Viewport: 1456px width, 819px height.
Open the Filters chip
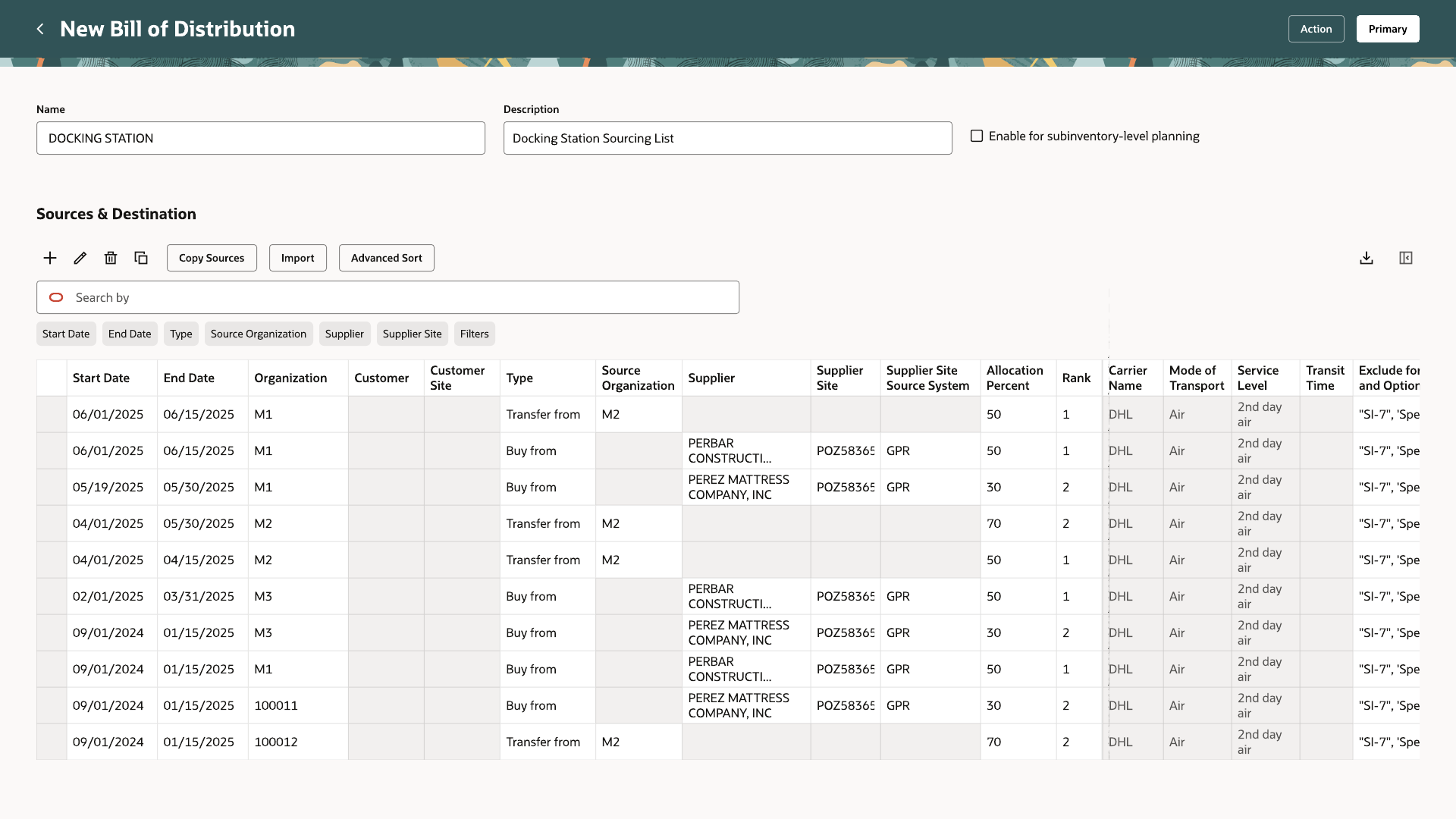pos(475,334)
